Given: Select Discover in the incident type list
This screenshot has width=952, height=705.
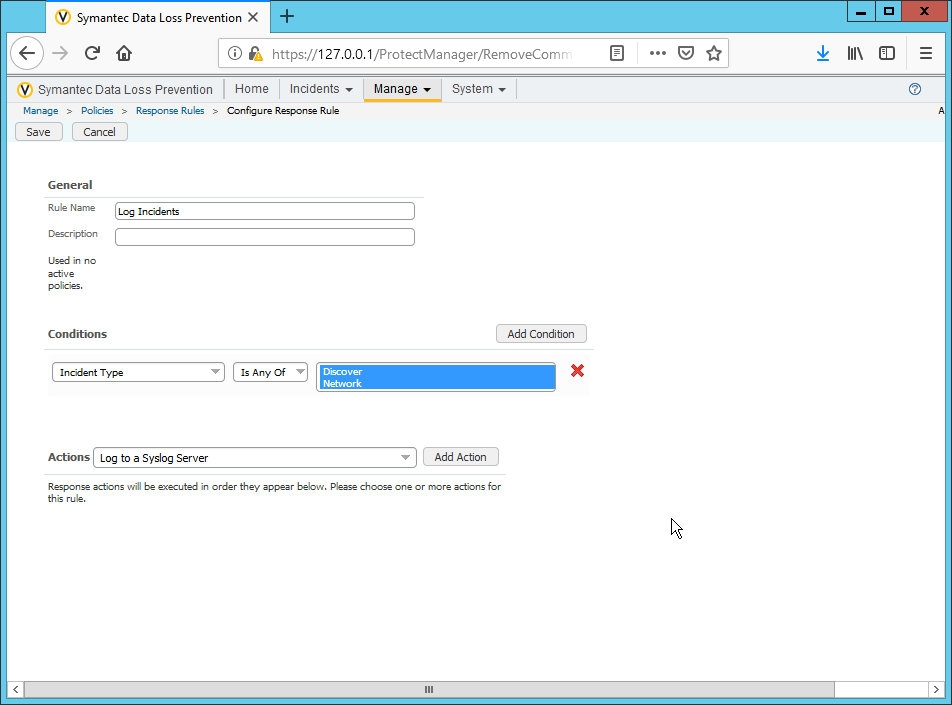Looking at the screenshot, I should point(436,371).
